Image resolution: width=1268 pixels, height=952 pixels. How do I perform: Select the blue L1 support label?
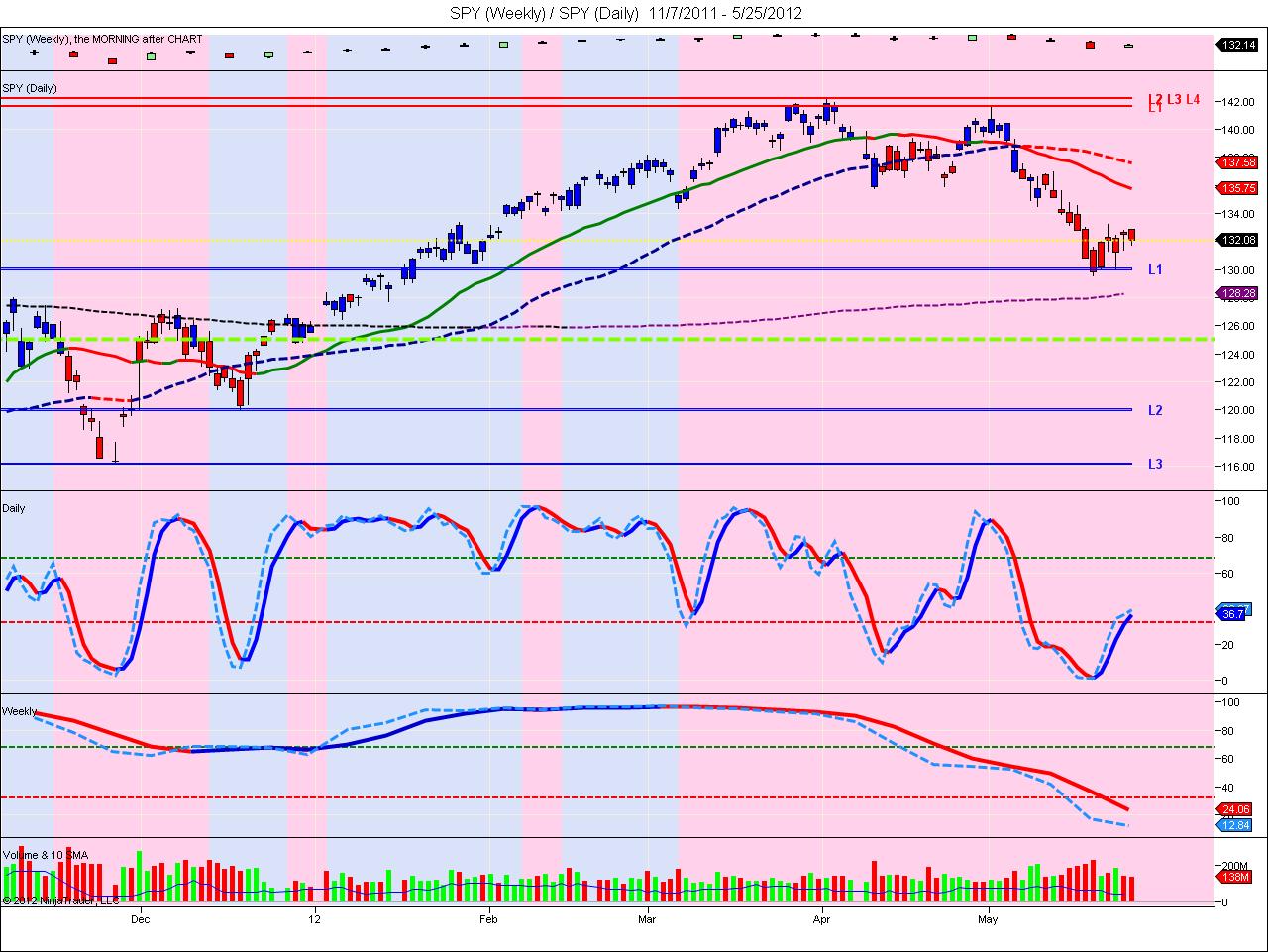pos(1155,269)
